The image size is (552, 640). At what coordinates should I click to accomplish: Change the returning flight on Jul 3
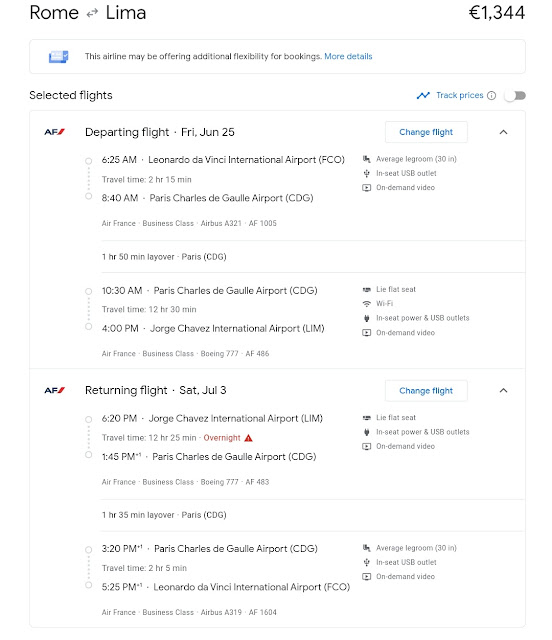point(426,391)
